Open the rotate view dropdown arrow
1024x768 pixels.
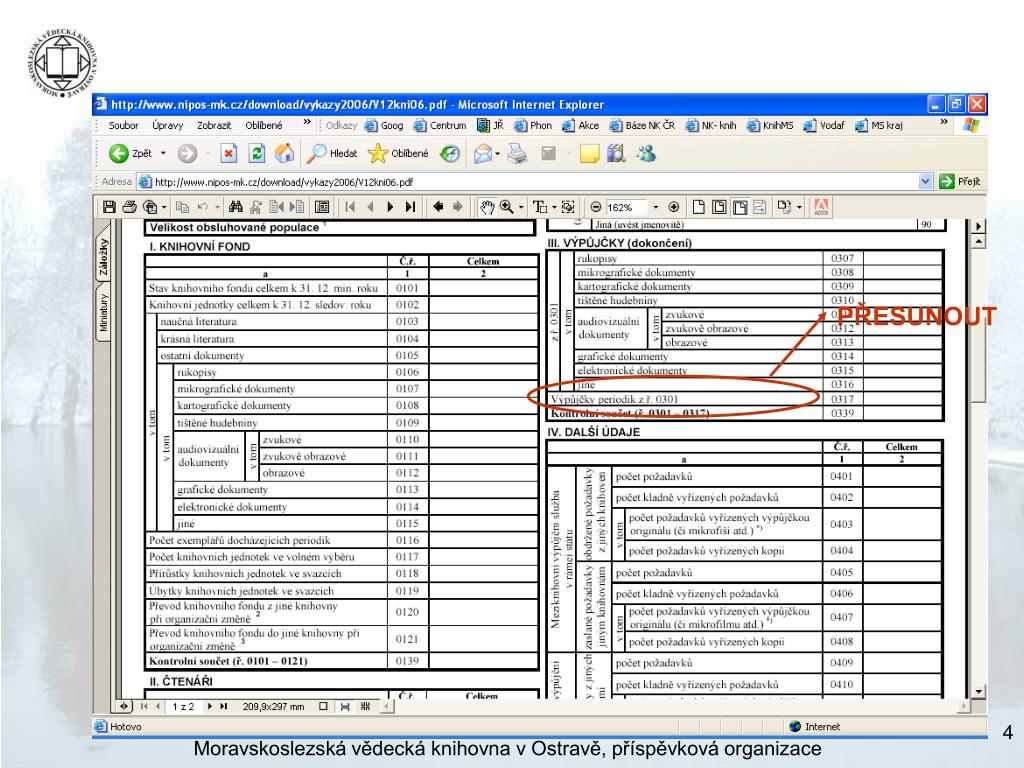799,208
